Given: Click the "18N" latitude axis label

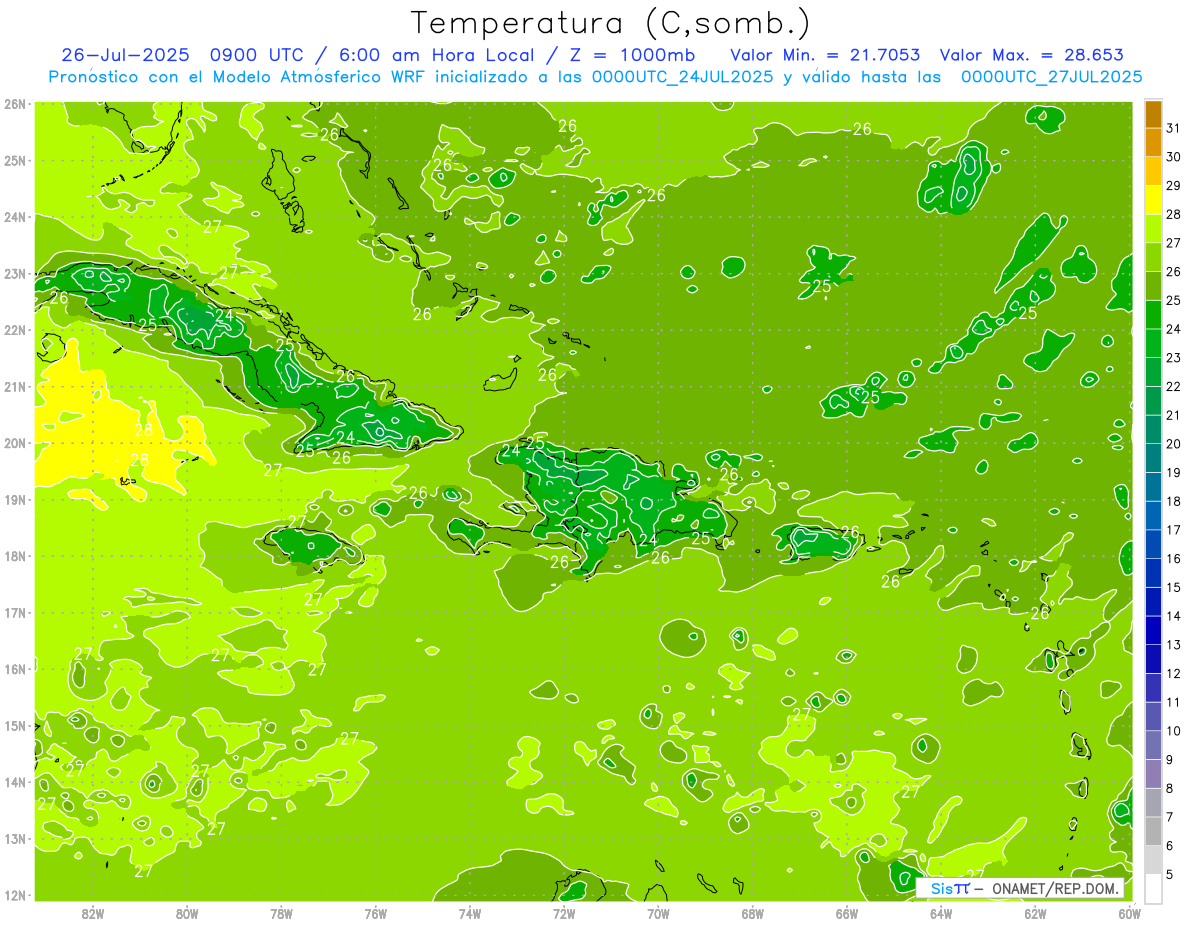Looking at the screenshot, I should [x=16, y=556].
